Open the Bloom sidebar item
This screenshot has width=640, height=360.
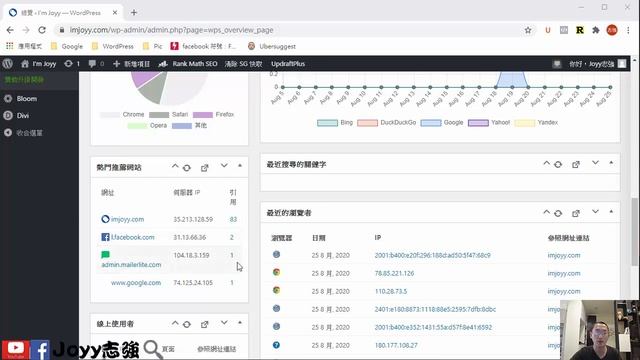27,99
